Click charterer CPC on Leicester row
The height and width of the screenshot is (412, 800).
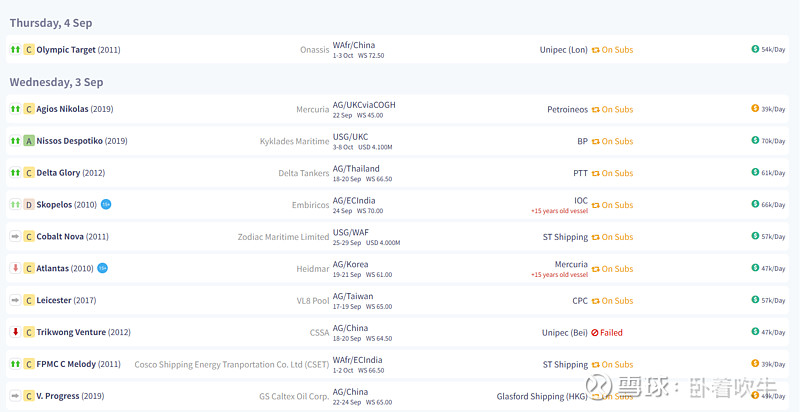click(x=580, y=301)
